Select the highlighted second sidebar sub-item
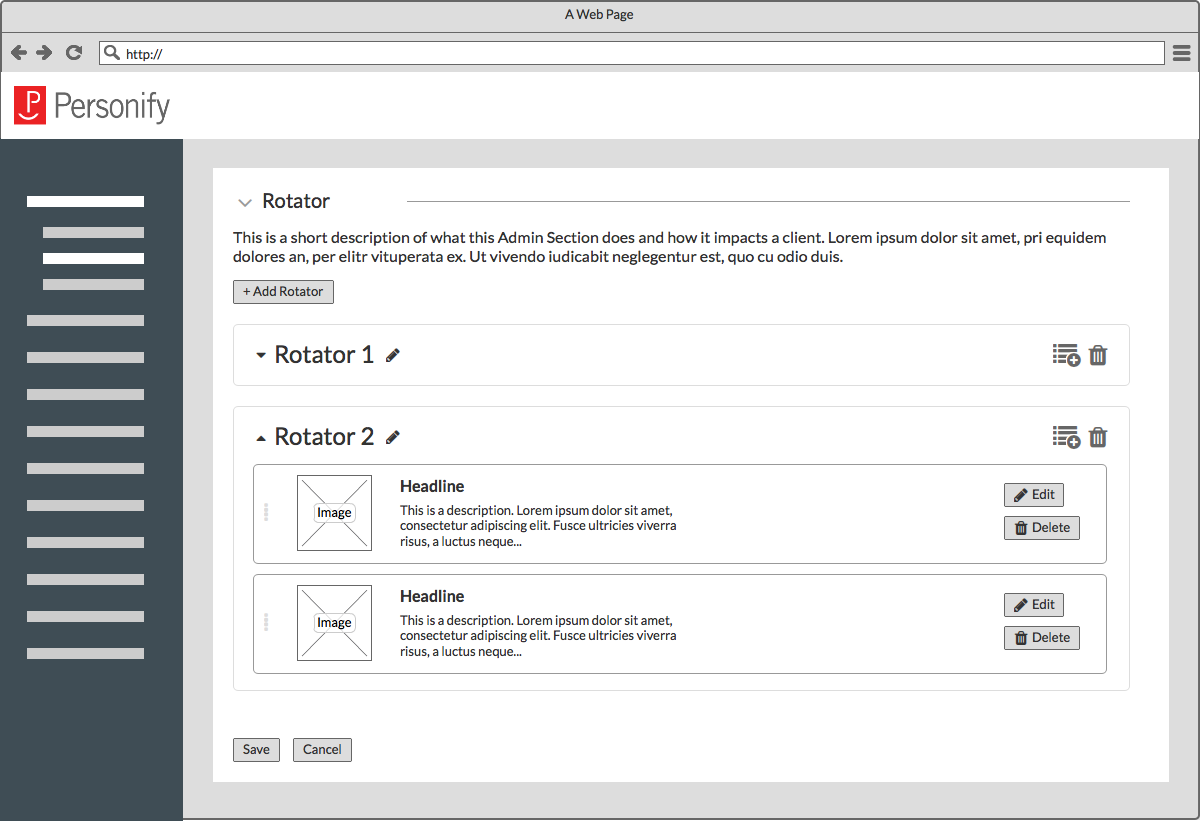This screenshot has width=1200, height=821. click(x=93, y=258)
